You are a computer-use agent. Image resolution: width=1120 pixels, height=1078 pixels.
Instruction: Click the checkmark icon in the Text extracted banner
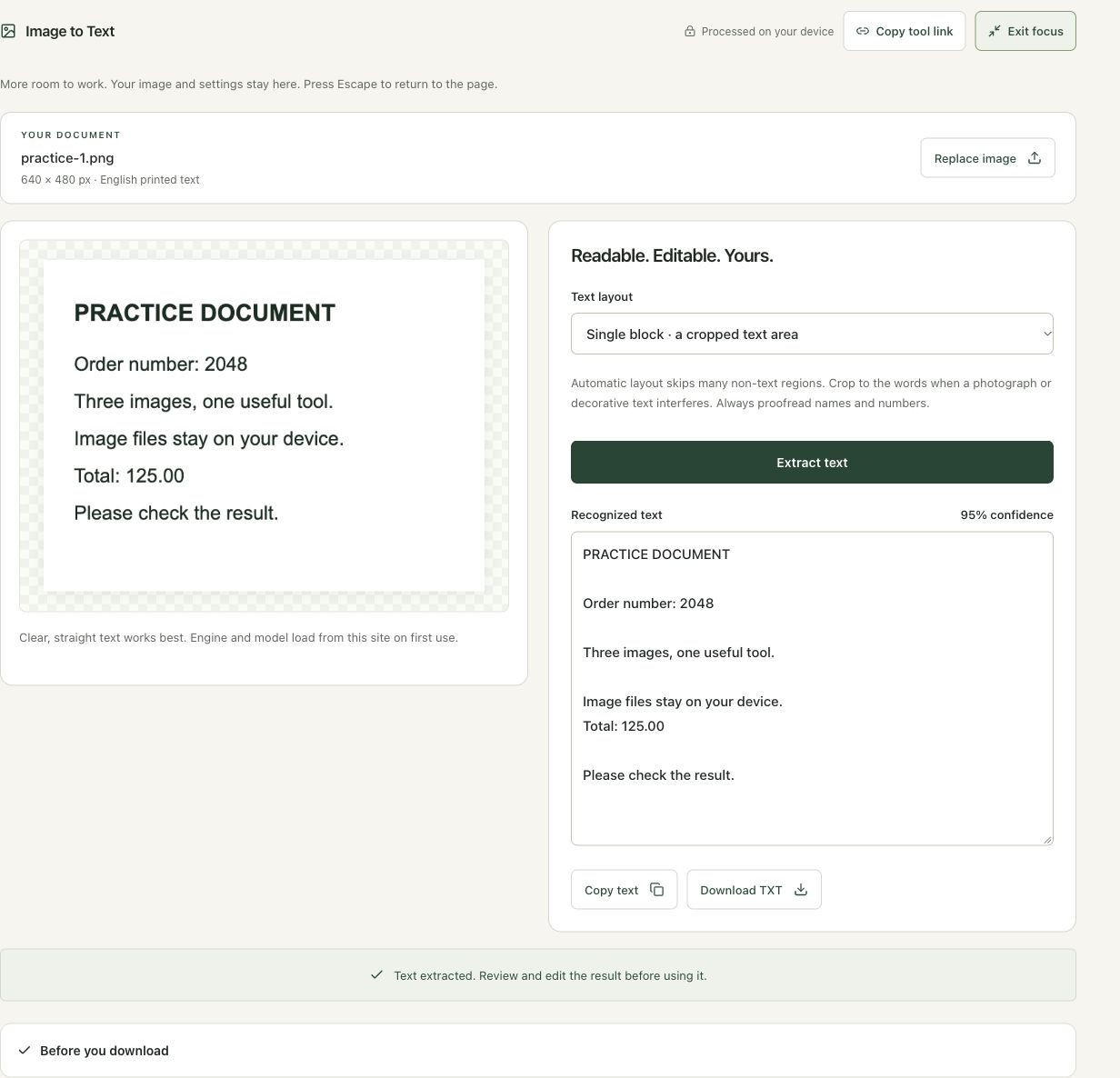tap(376, 975)
